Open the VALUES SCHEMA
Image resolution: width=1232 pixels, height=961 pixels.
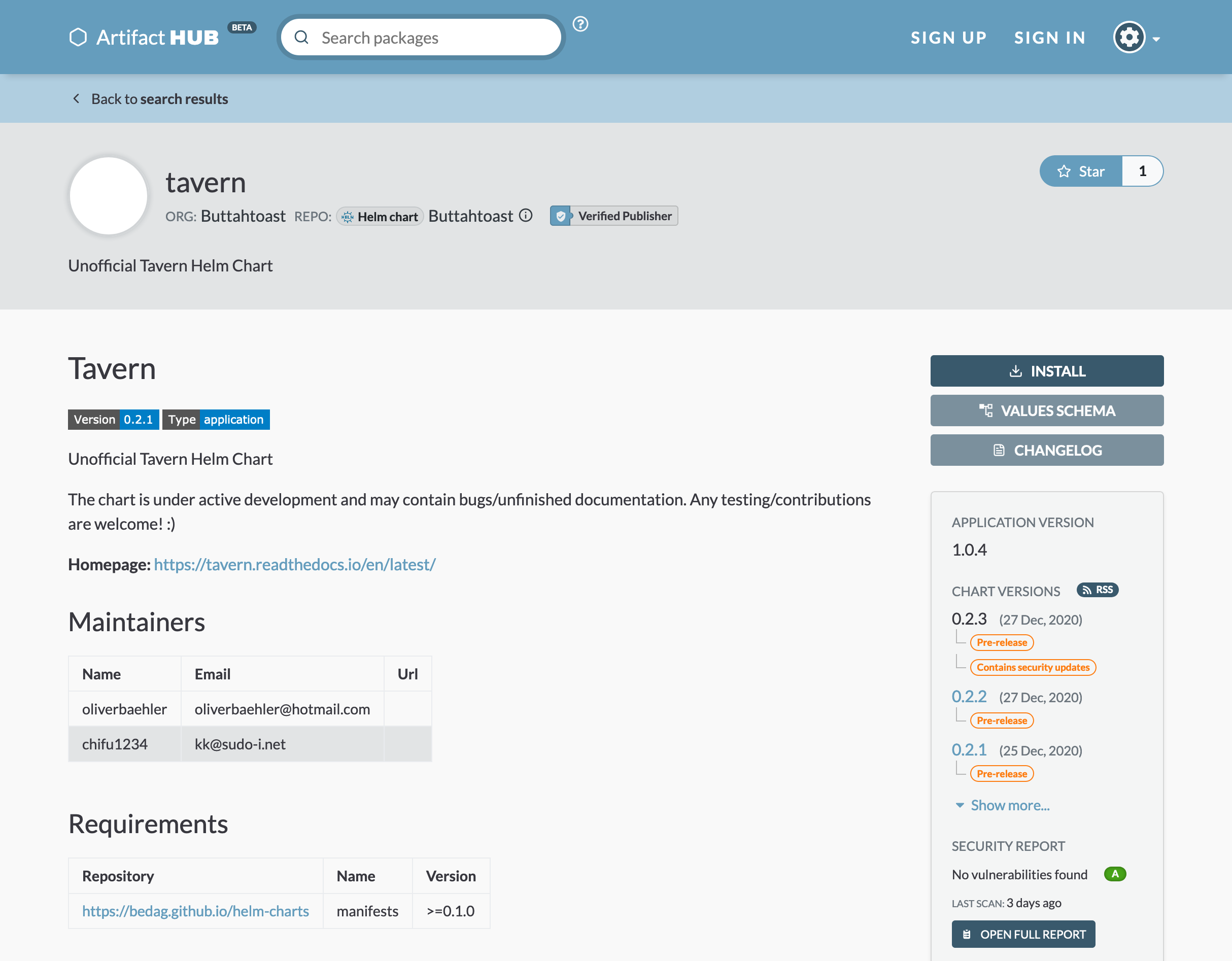click(1046, 410)
